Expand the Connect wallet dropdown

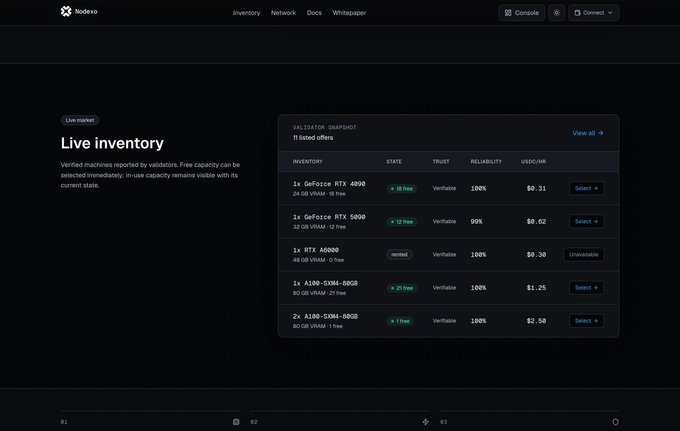point(593,13)
